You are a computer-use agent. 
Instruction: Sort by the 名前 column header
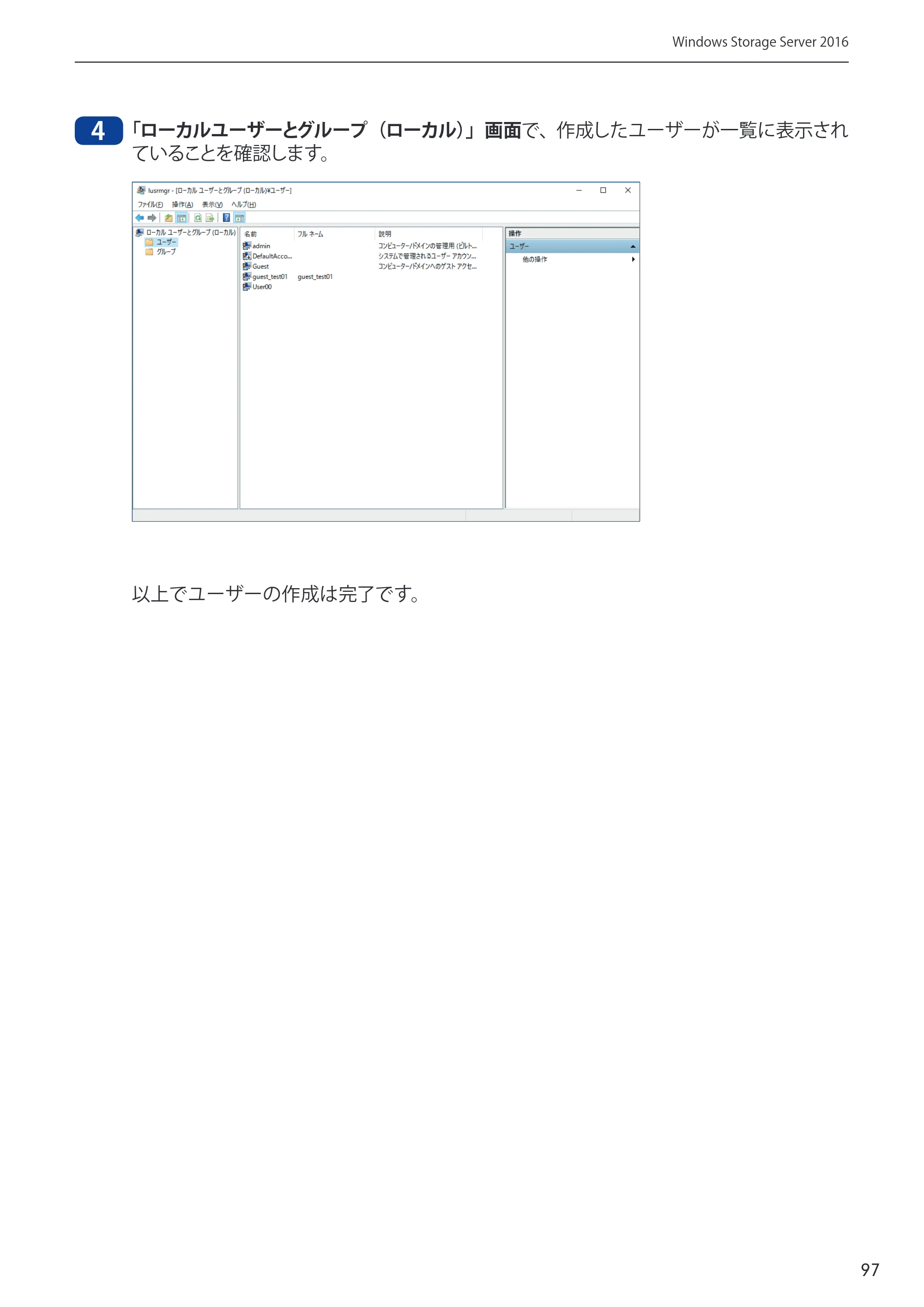click(267, 234)
